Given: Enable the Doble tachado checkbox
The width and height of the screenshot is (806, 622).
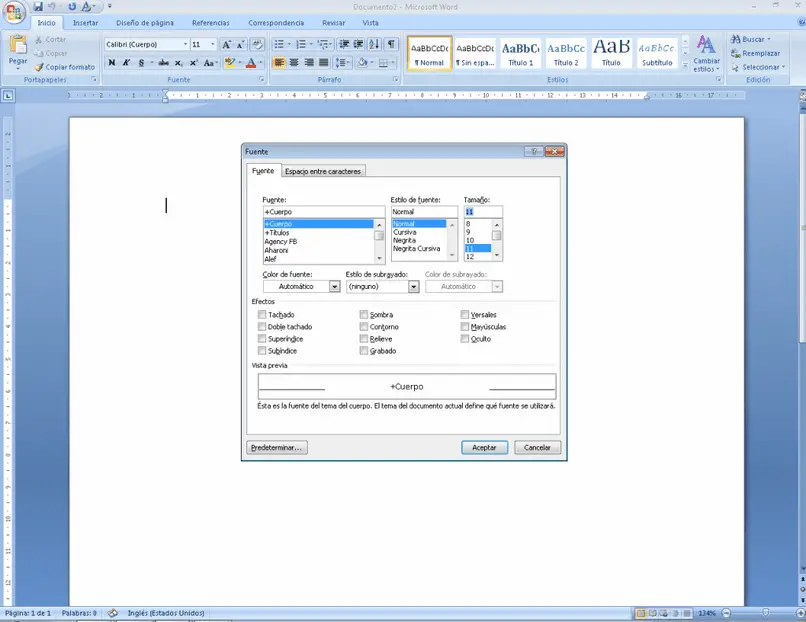Looking at the screenshot, I should (x=262, y=326).
